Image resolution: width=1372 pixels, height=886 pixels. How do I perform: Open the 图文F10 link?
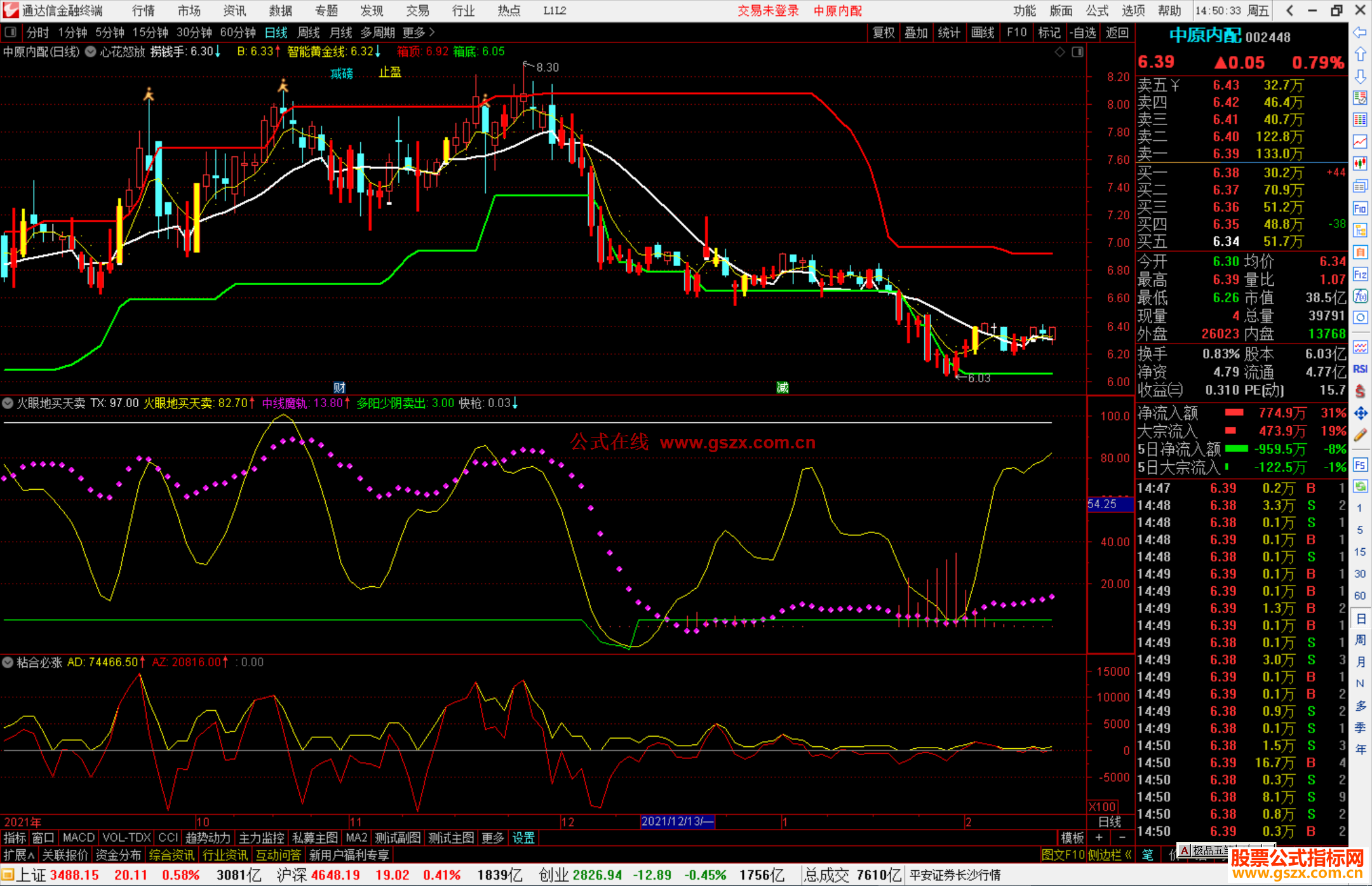pyautogui.click(x=1063, y=855)
